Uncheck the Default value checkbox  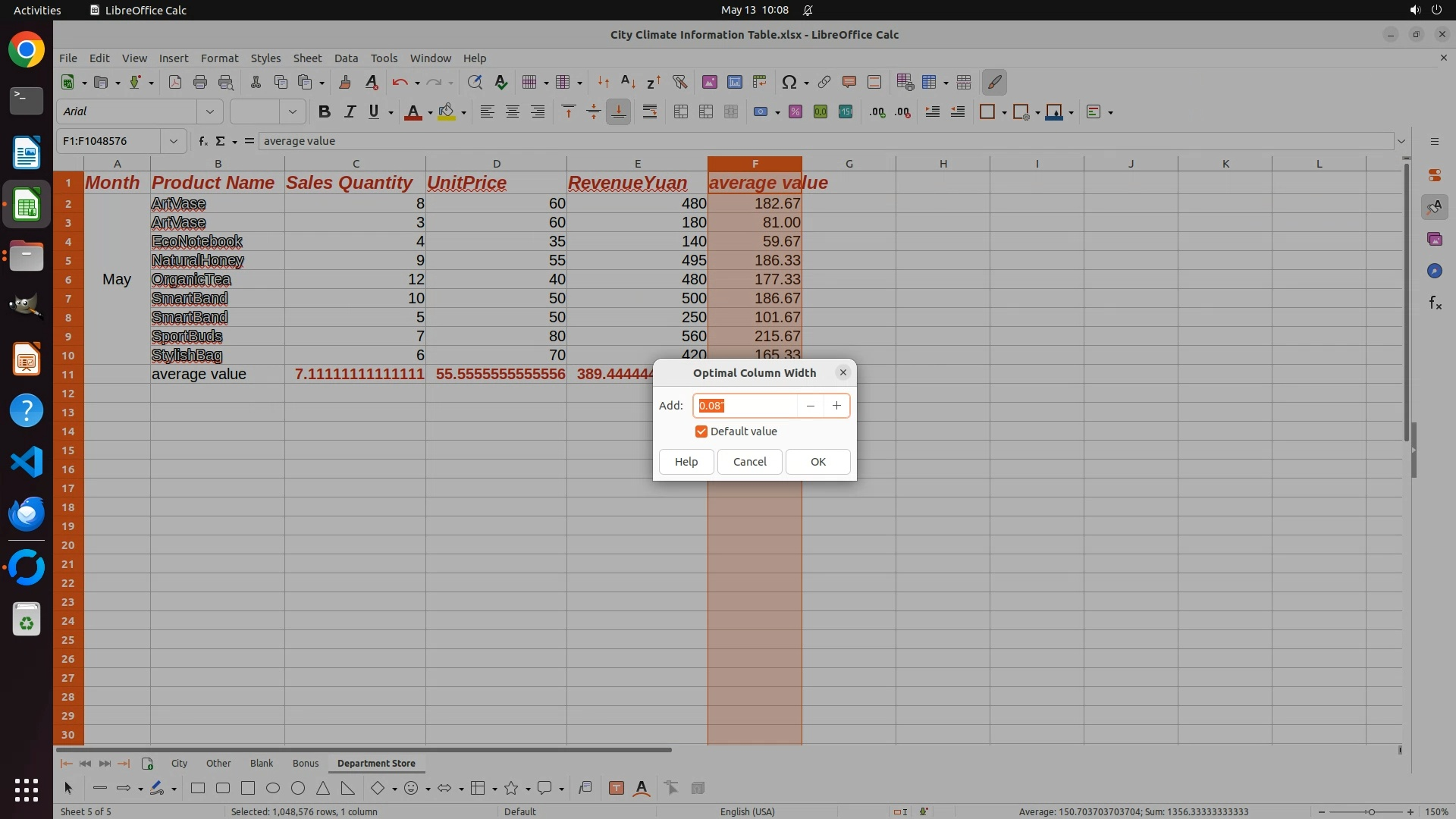701,431
